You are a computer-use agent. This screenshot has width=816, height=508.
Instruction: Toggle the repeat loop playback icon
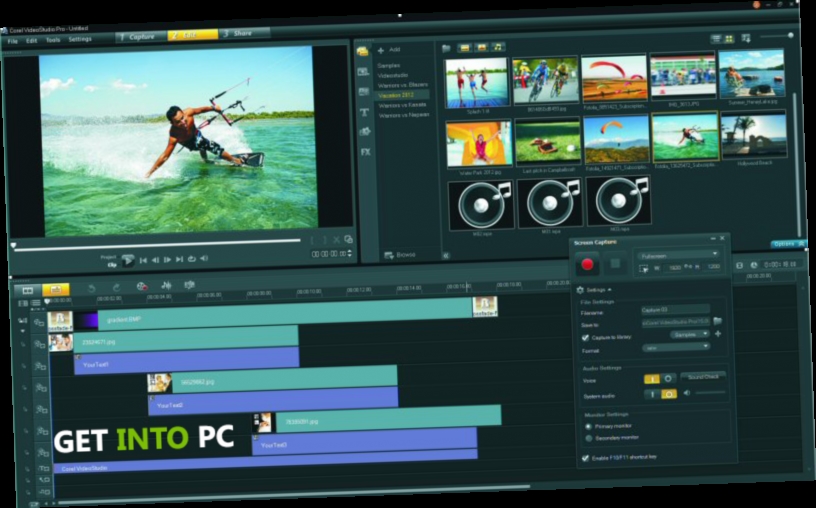(192, 259)
